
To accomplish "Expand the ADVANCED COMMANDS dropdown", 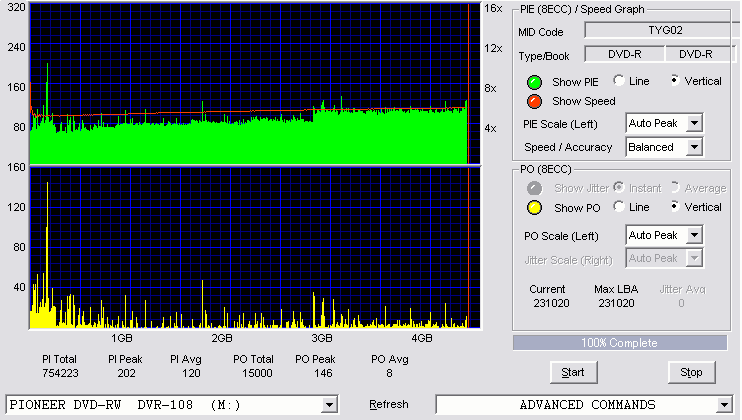I will pyautogui.click(x=724, y=405).
